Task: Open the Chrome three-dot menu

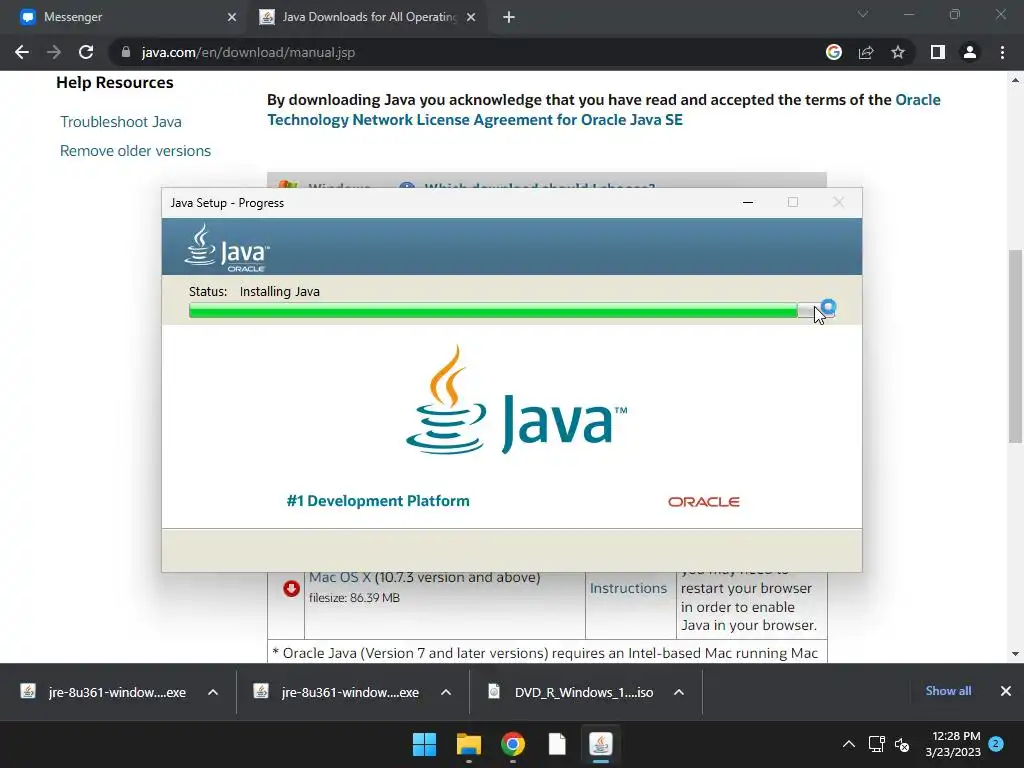Action: click(1002, 52)
